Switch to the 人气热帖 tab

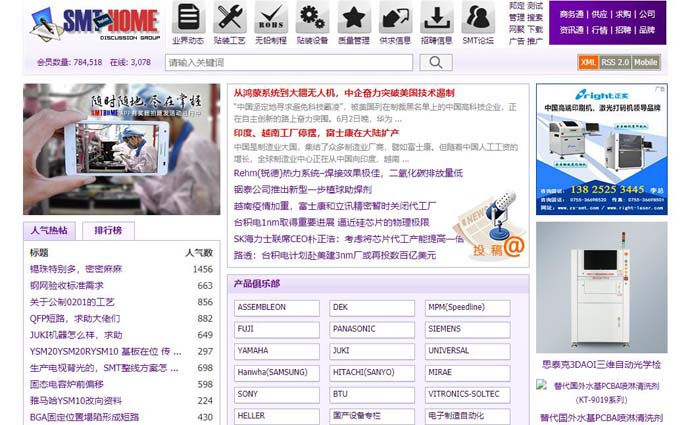point(49,231)
